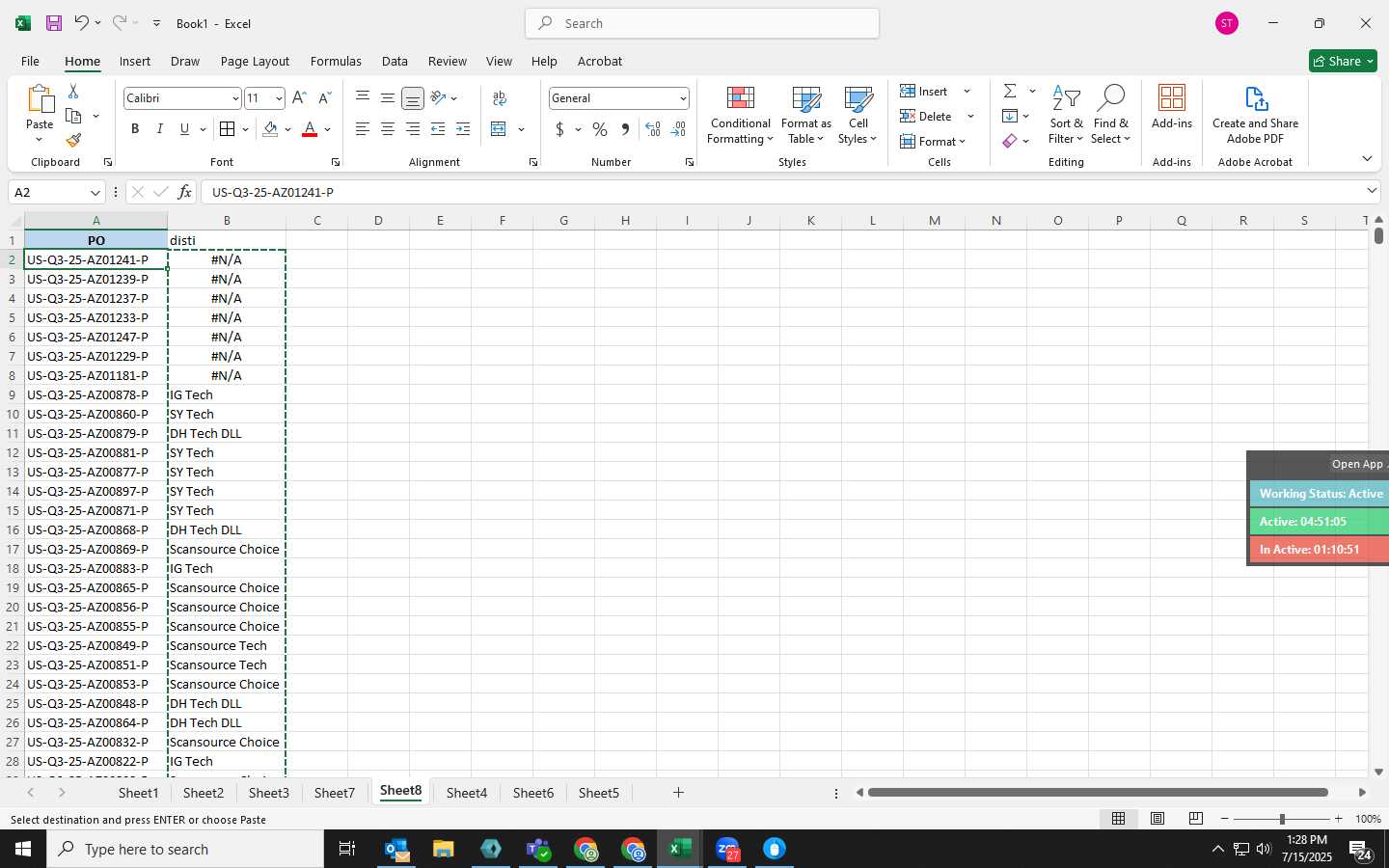Open the Insert cells dropdown arrow

967,92
